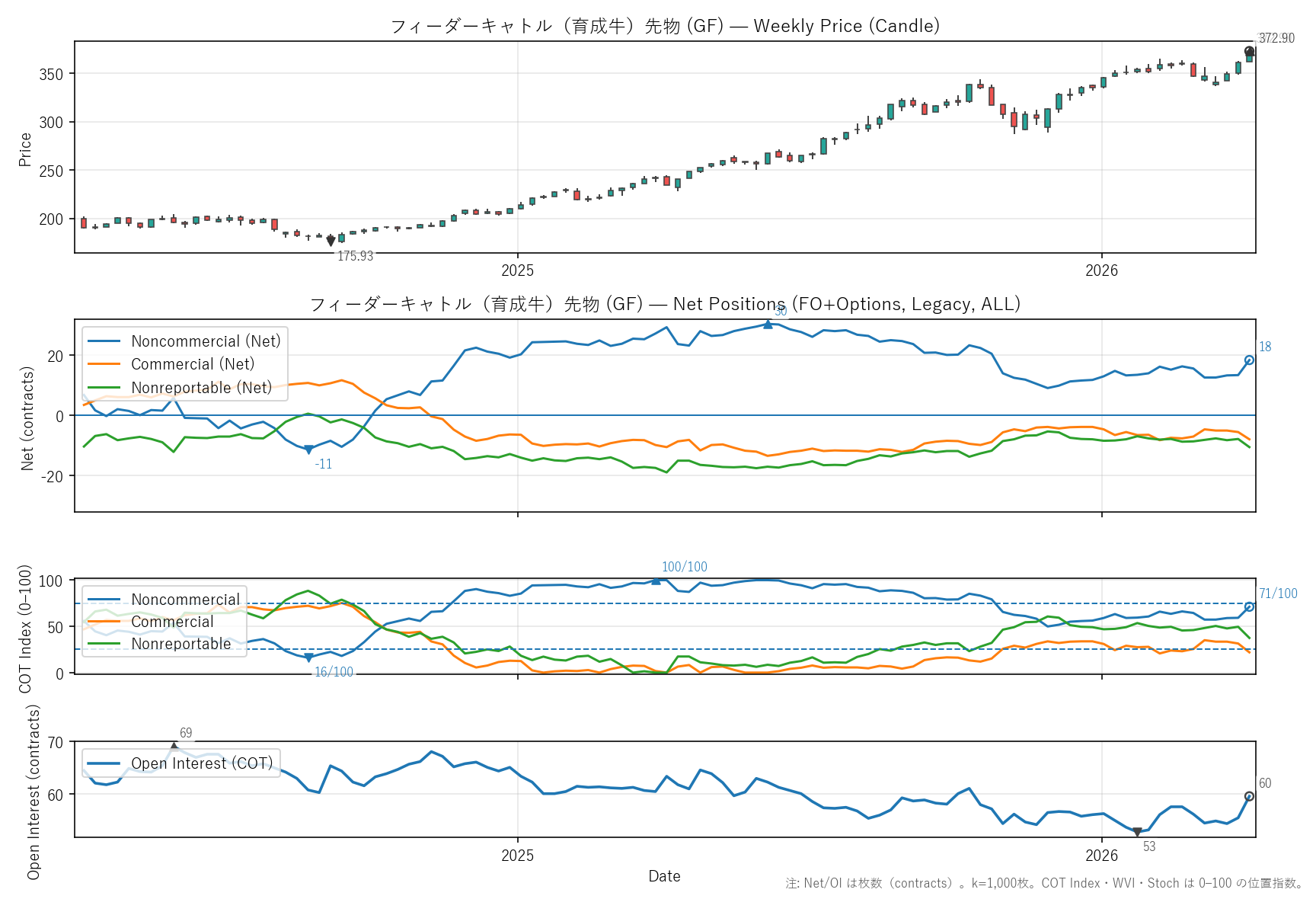Click the 175.93 price low triangle marker

pos(331,241)
